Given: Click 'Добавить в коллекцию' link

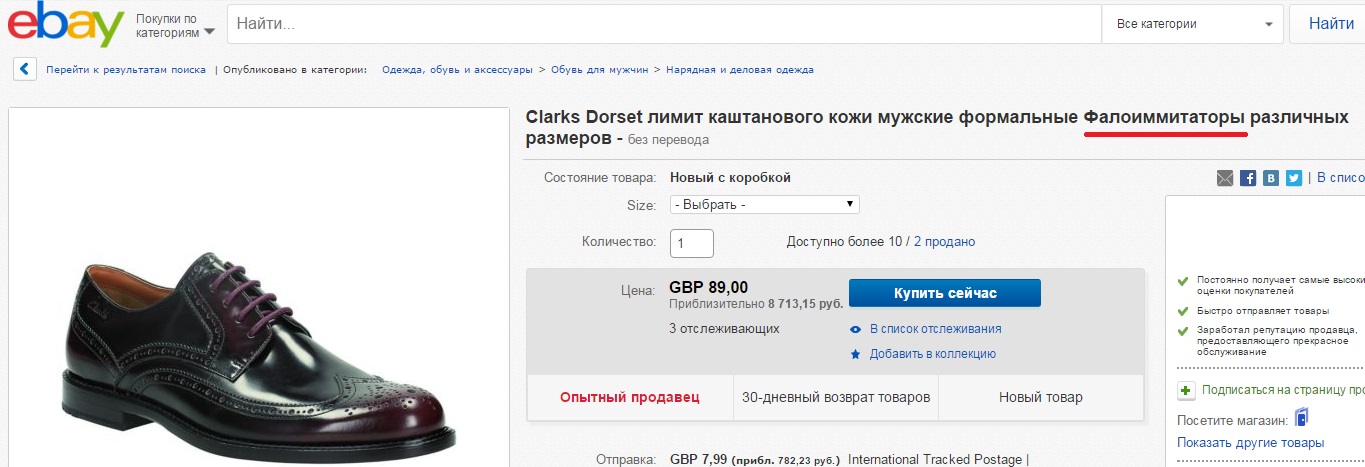Looking at the screenshot, I should (x=932, y=354).
